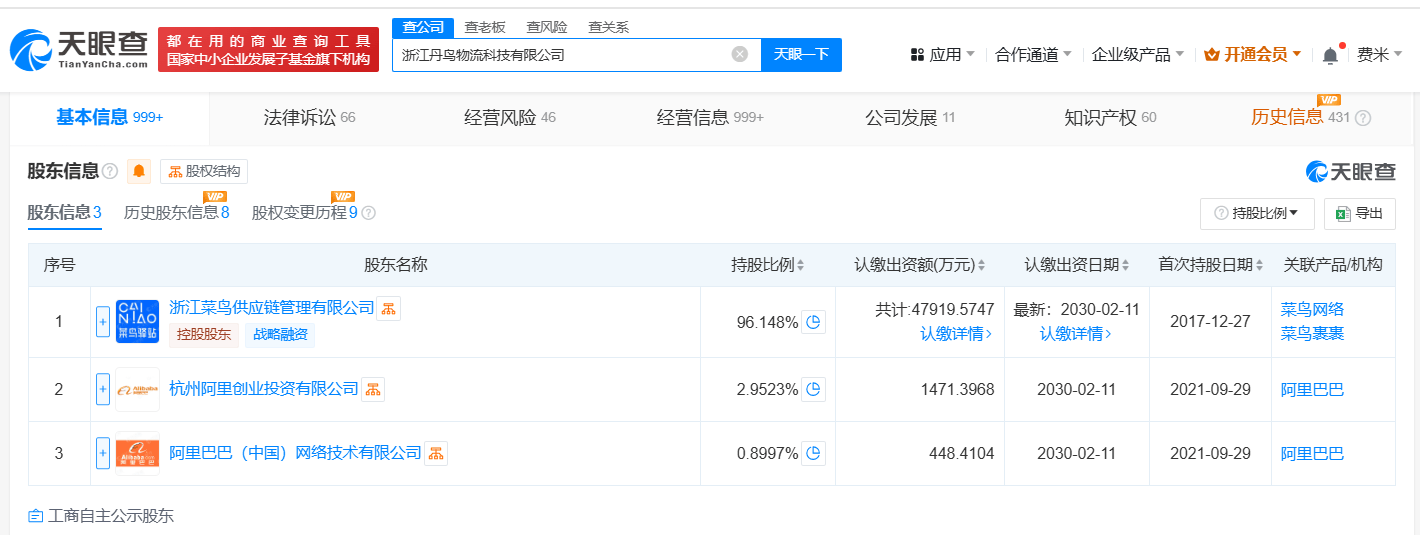This screenshot has width=1420, height=535.
Task: Click orange alert bell beside 股东信息
Action: point(139,171)
